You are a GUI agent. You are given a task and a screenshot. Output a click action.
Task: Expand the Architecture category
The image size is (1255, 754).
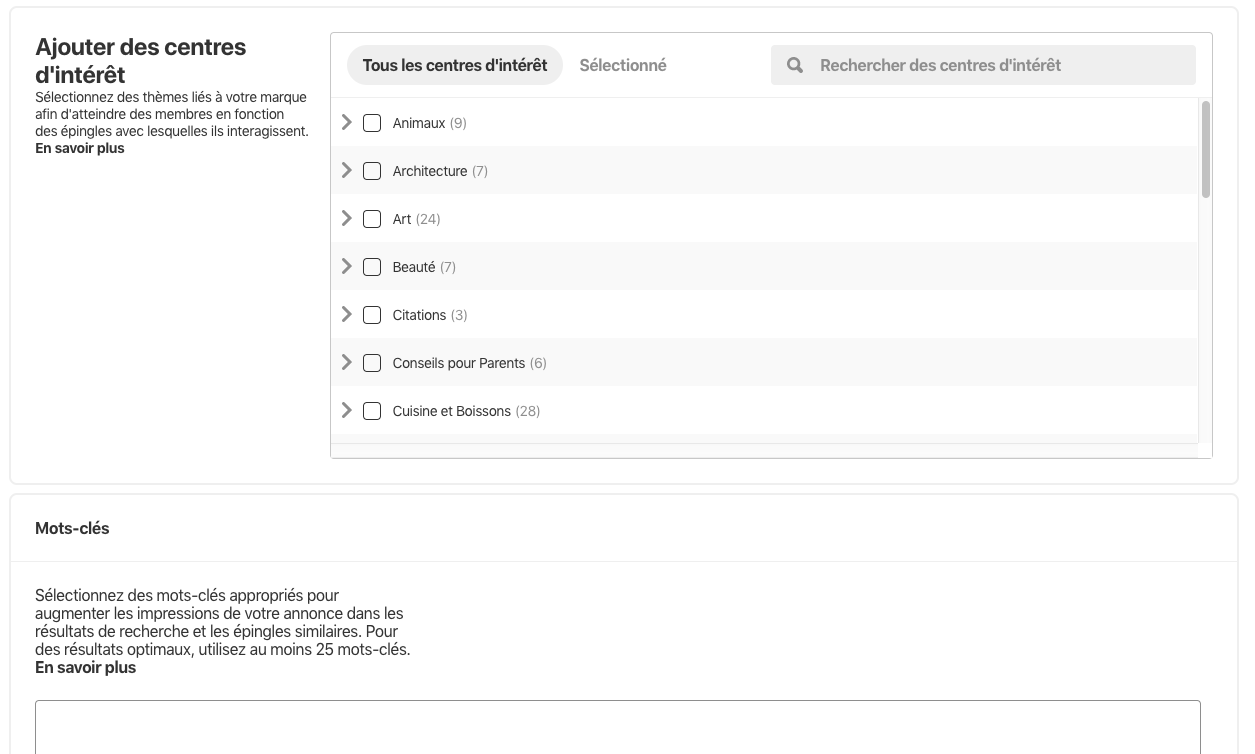click(347, 170)
